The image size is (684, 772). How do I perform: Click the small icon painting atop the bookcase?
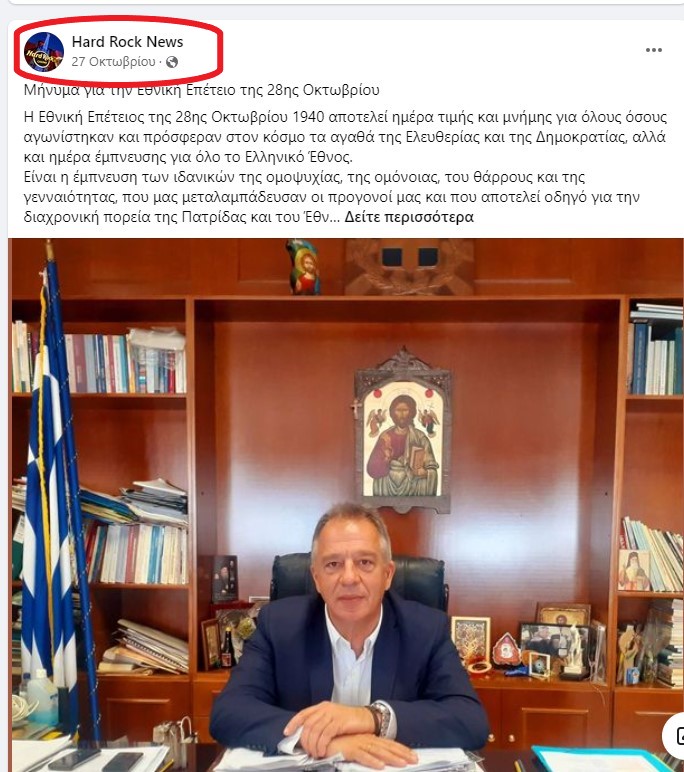coord(302,267)
